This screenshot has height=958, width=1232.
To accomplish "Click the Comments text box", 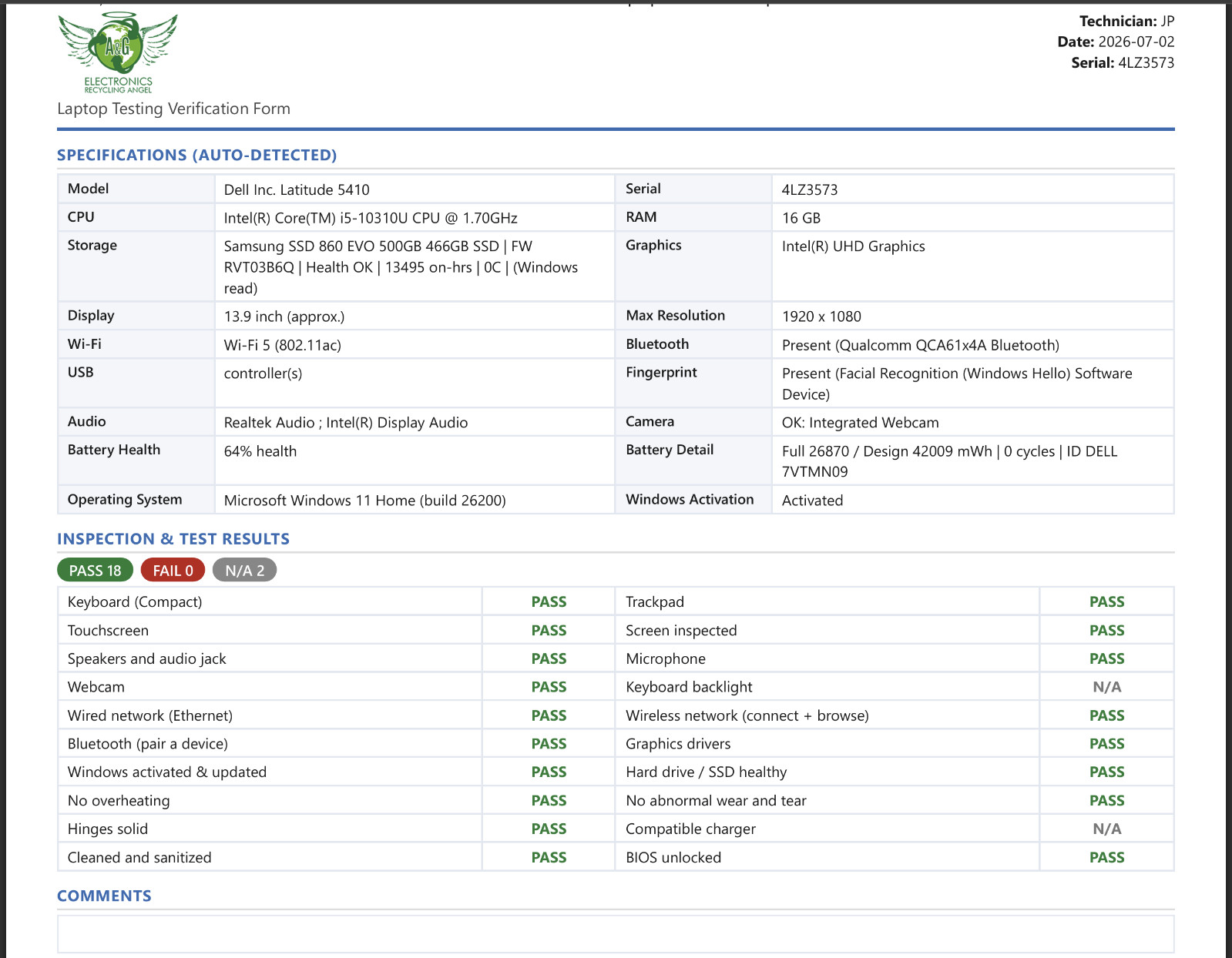I will pos(616,933).
